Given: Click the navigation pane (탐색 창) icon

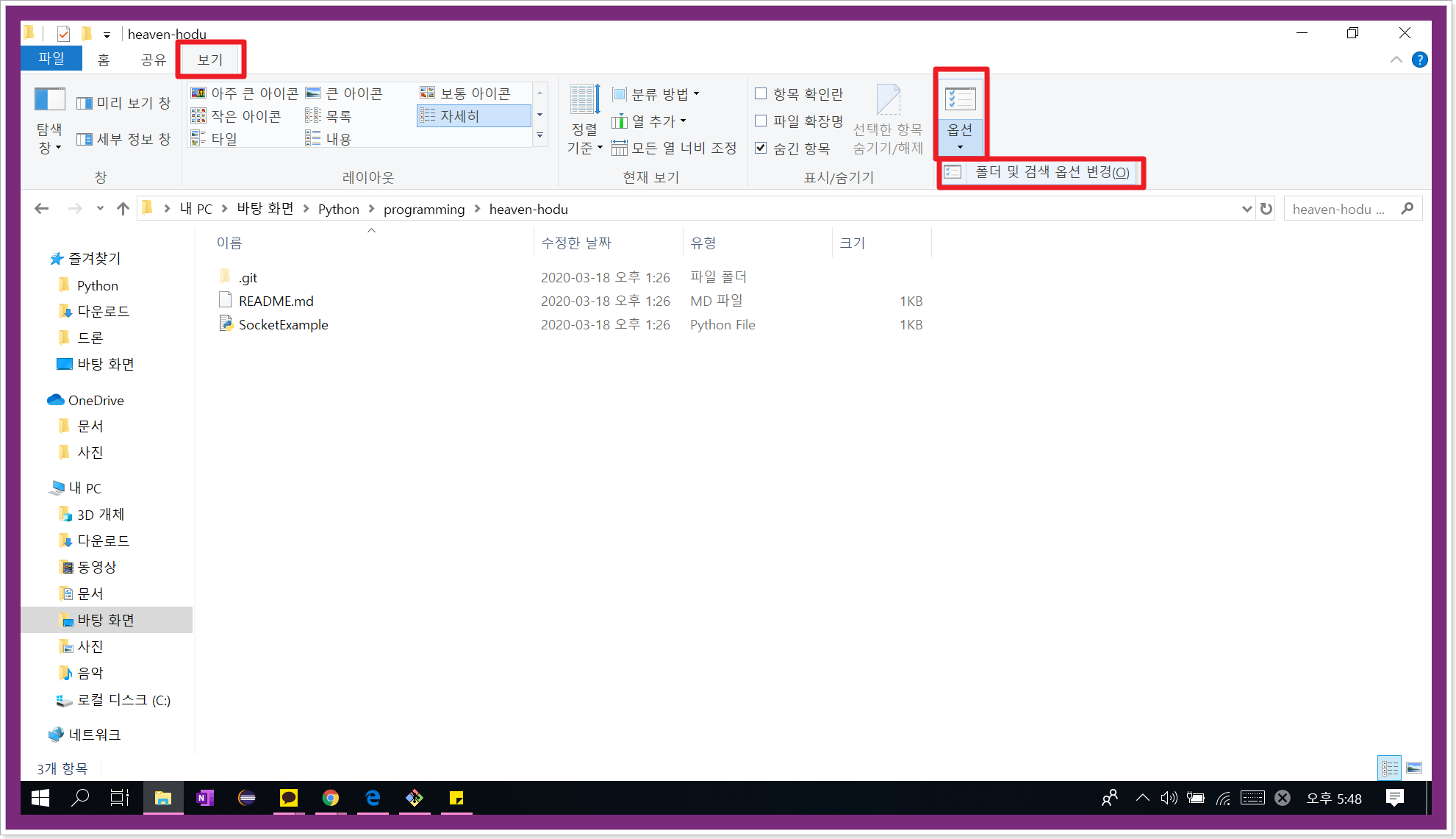Looking at the screenshot, I should (x=49, y=100).
